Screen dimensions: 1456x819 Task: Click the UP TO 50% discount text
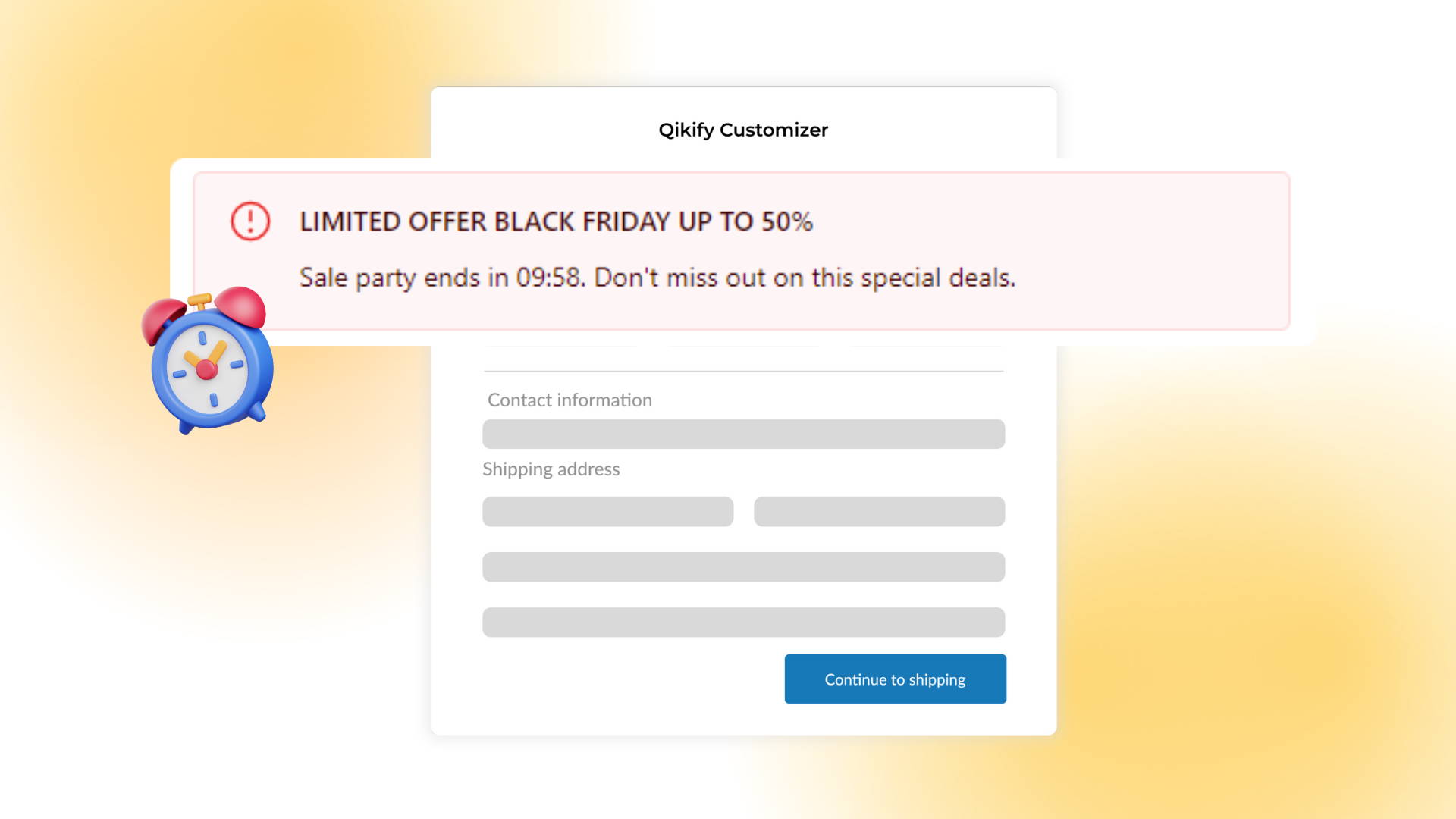745,221
